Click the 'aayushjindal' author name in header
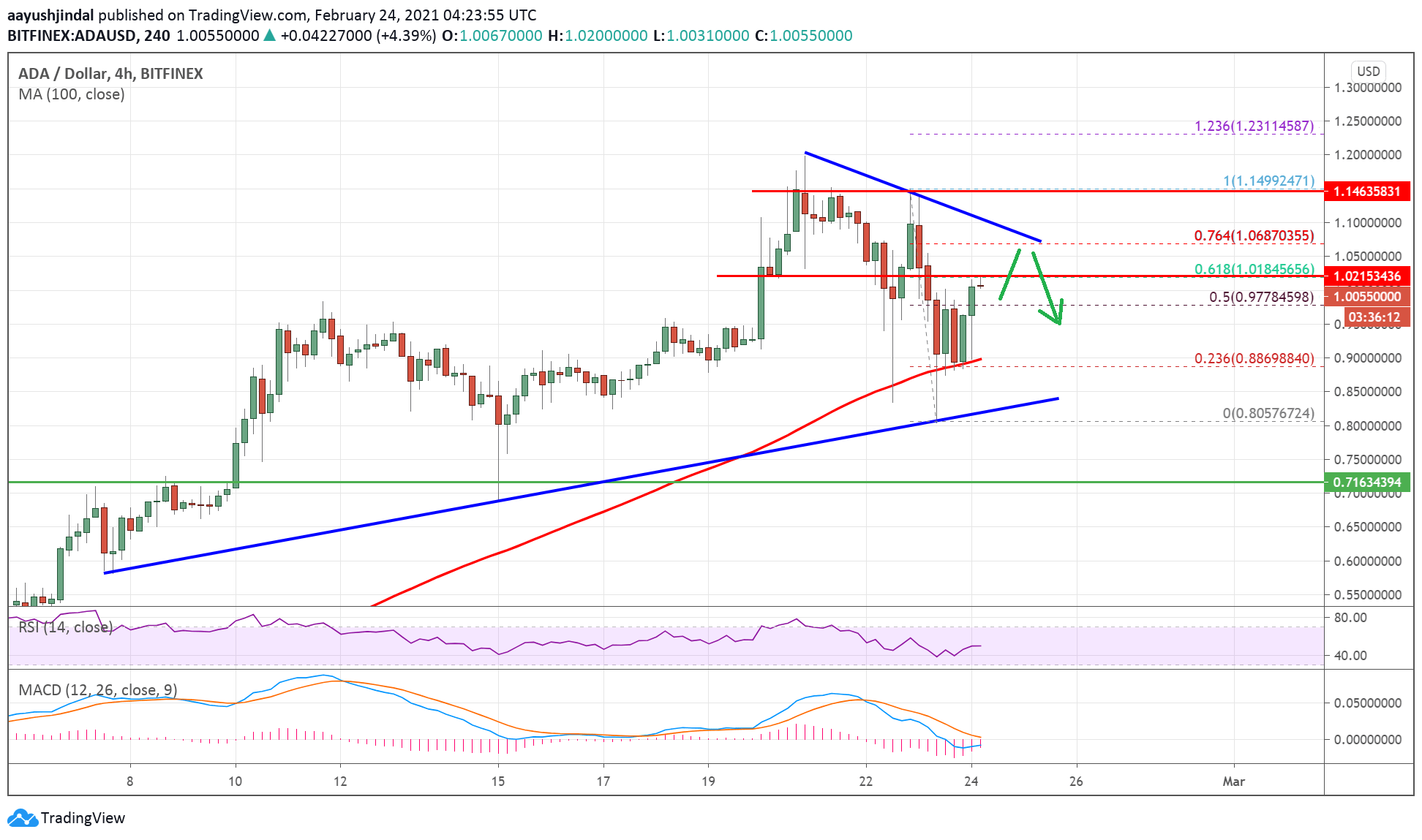Viewport: 1422px width, 840px height. point(50,15)
